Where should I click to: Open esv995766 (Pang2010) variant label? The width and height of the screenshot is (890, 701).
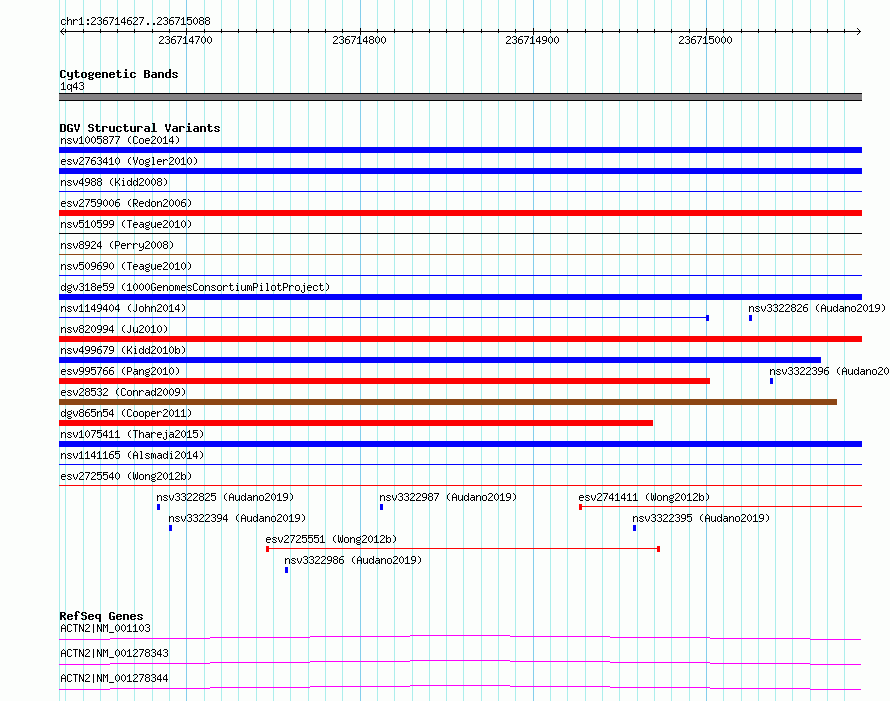pos(120,371)
